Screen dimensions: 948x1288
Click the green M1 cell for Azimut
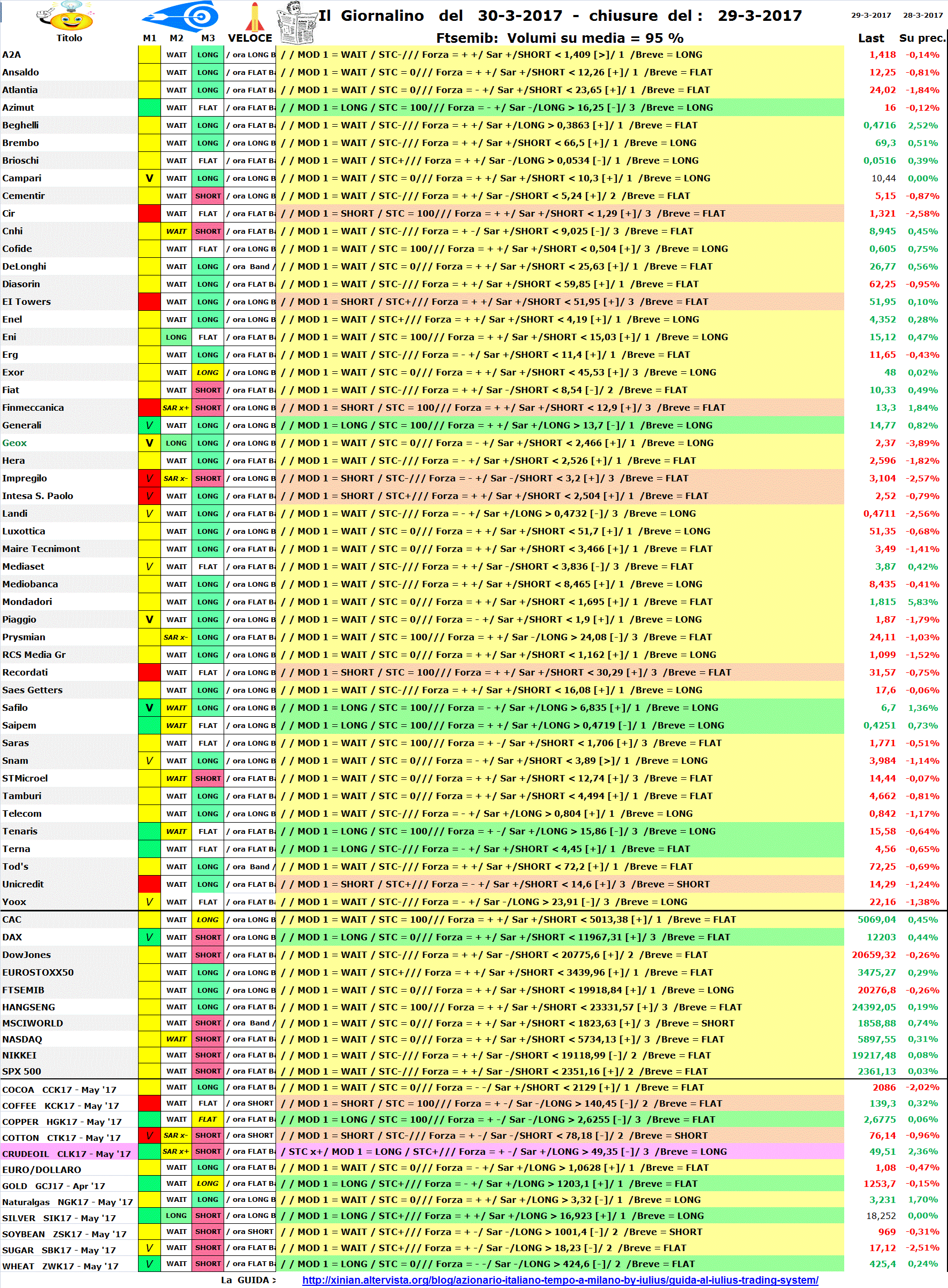click(149, 108)
